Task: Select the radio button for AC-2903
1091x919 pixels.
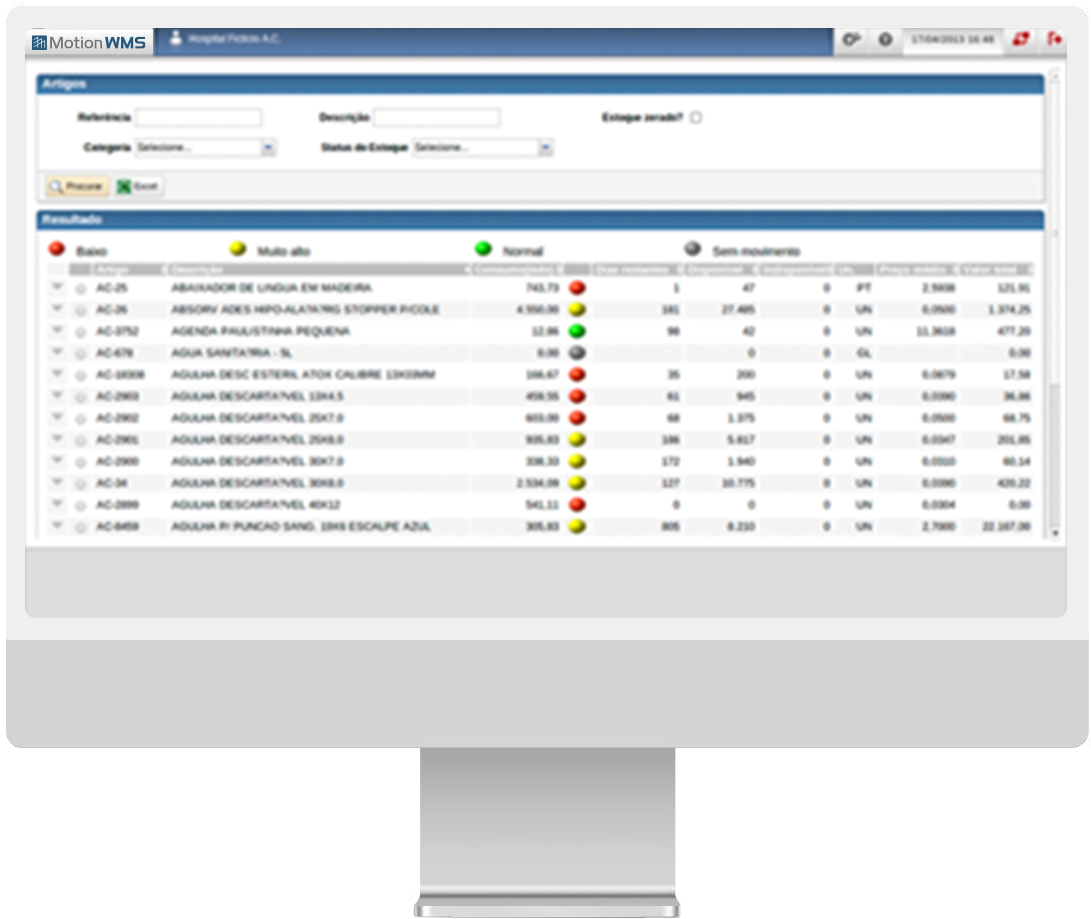Action: (81, 397)
